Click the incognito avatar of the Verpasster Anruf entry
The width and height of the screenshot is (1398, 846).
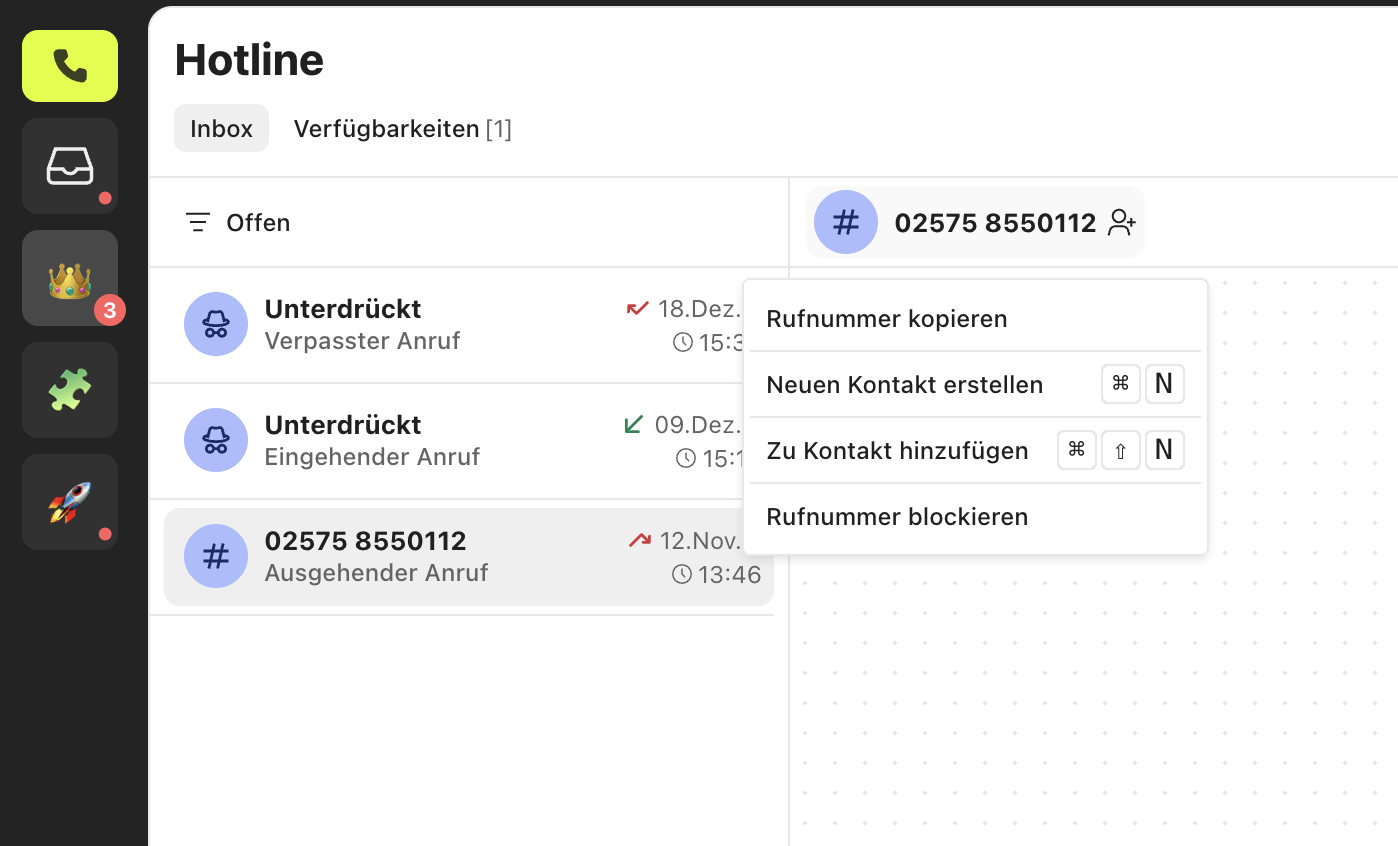click(x=216, y=324)
